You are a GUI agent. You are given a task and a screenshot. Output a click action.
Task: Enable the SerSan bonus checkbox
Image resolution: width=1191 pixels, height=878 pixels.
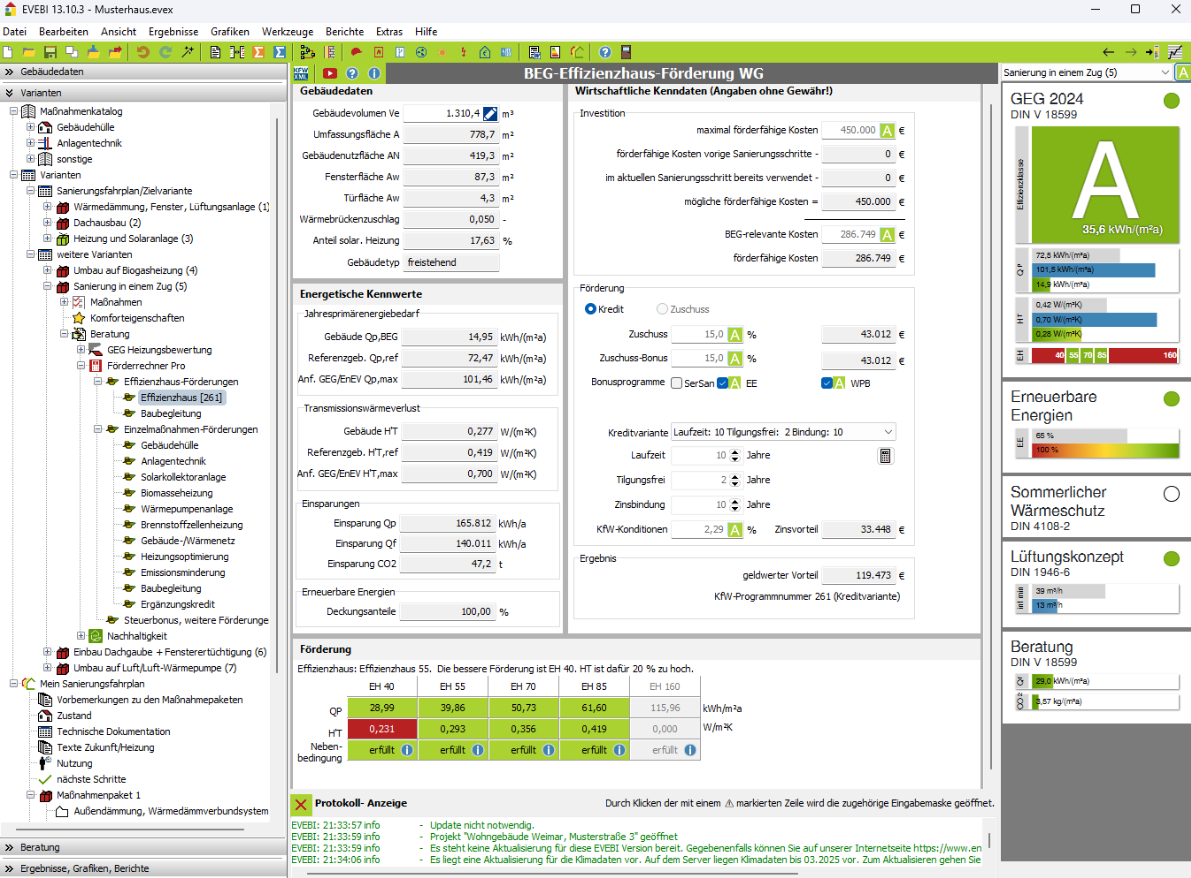click(678, 383)
